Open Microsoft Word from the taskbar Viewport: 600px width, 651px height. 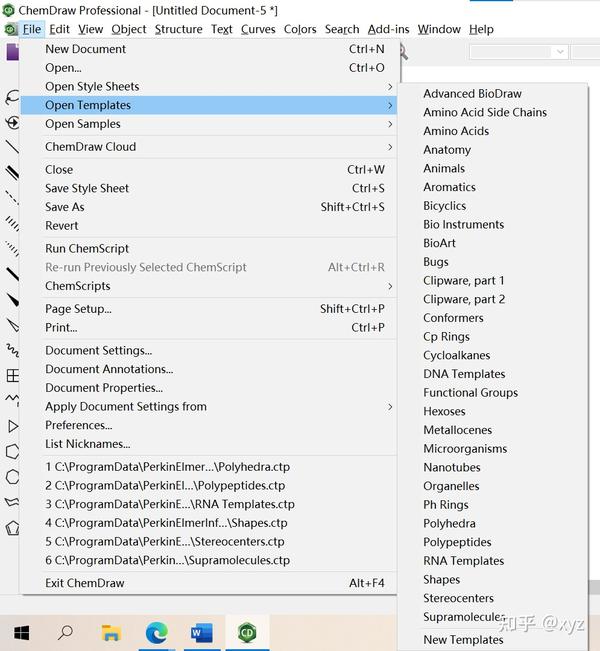coord(201,632)
